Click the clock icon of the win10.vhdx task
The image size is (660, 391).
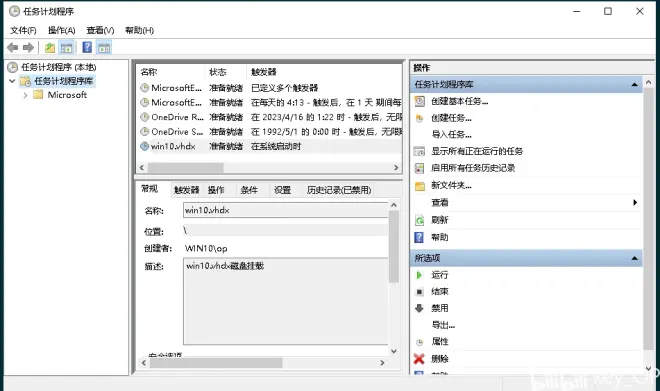pos(144,146)
